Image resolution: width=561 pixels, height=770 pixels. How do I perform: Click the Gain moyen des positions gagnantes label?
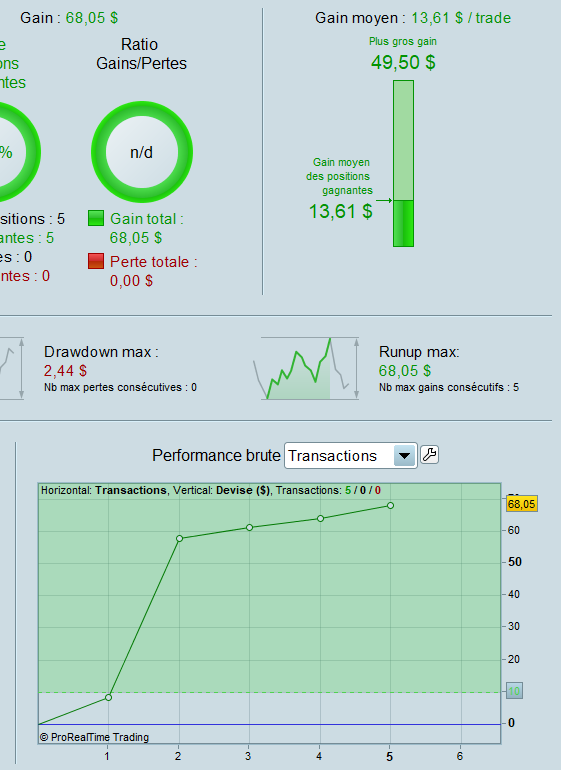point(339,176)
